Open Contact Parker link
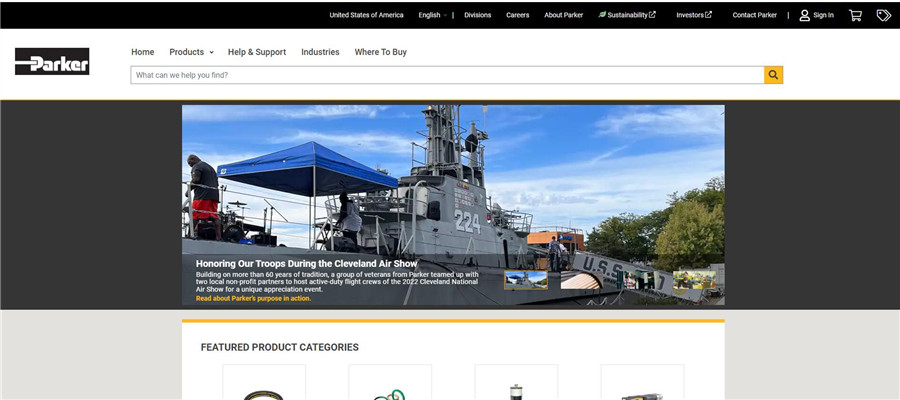900x400 pixels. (754, 15)
